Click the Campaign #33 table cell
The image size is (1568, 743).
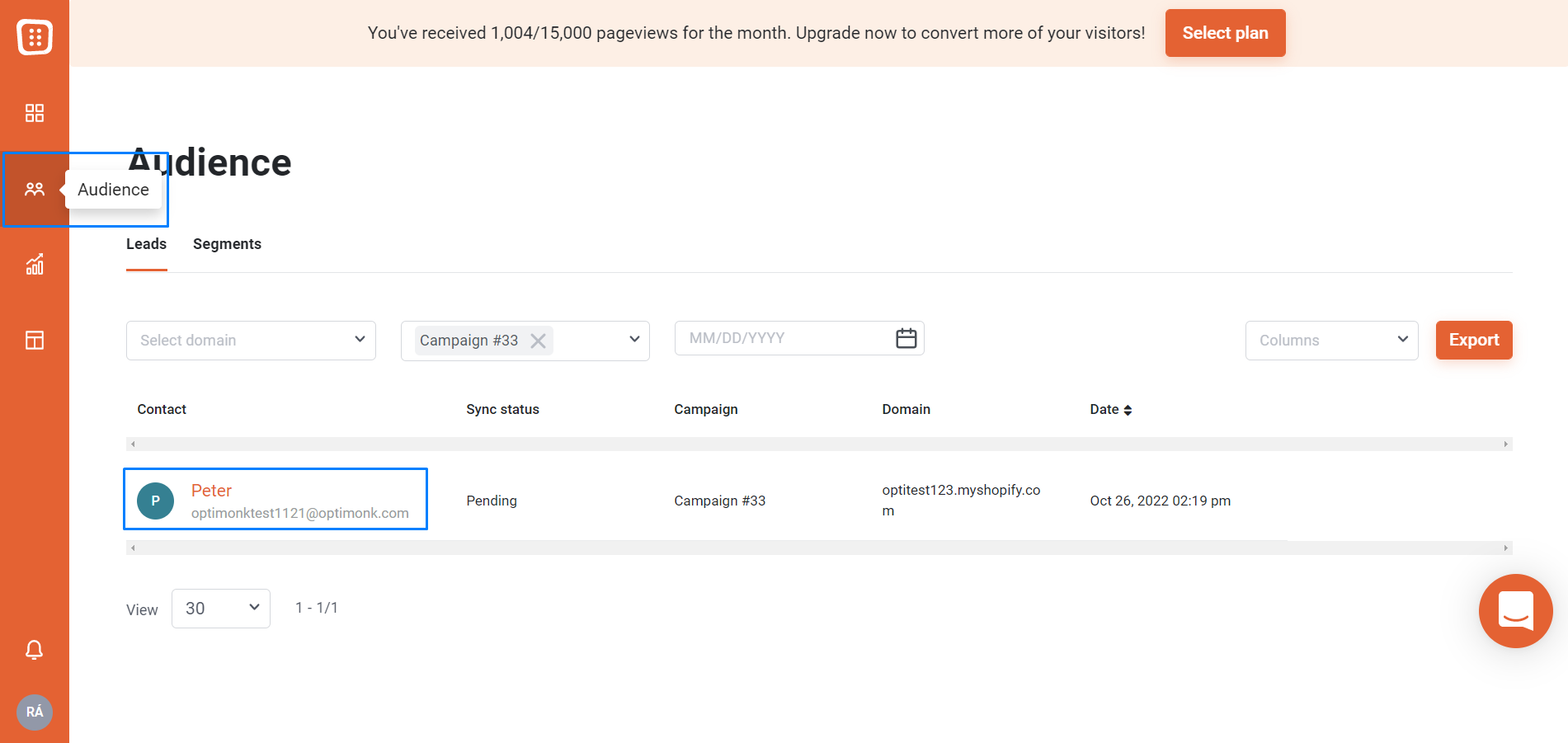coord(720,501)
